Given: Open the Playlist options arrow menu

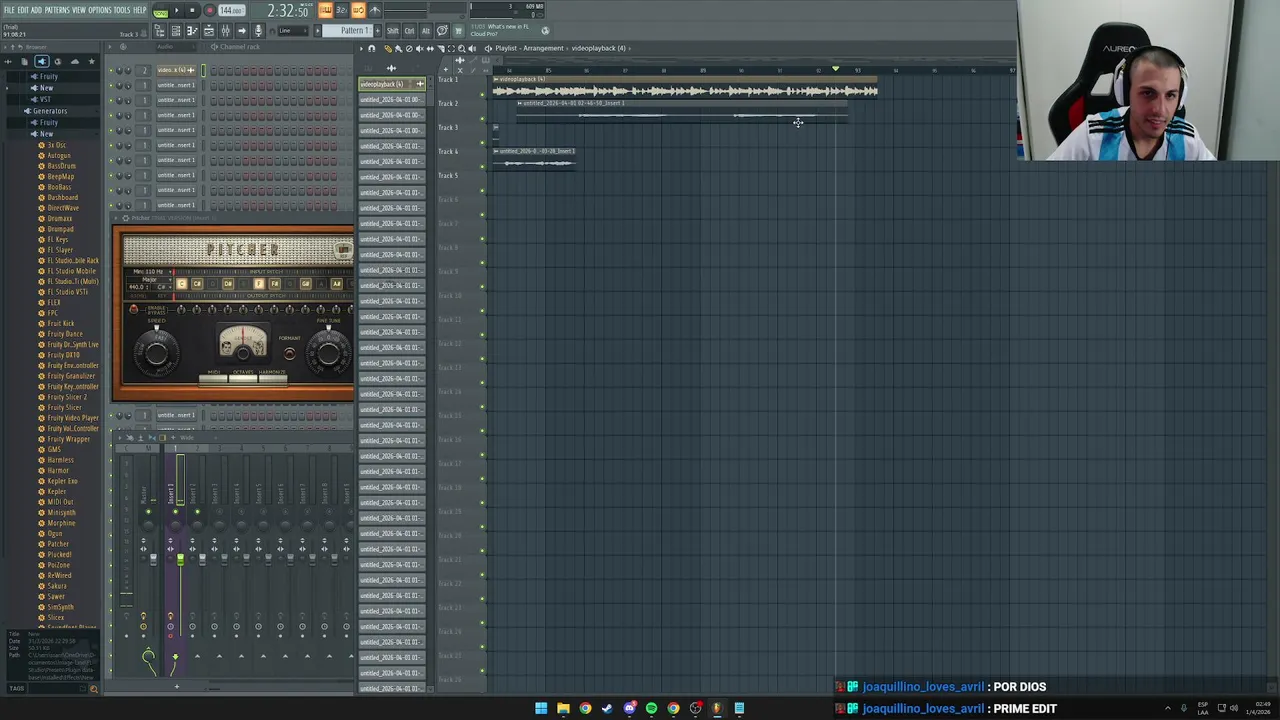Looking at the screenshot, I should click(362, 48).
